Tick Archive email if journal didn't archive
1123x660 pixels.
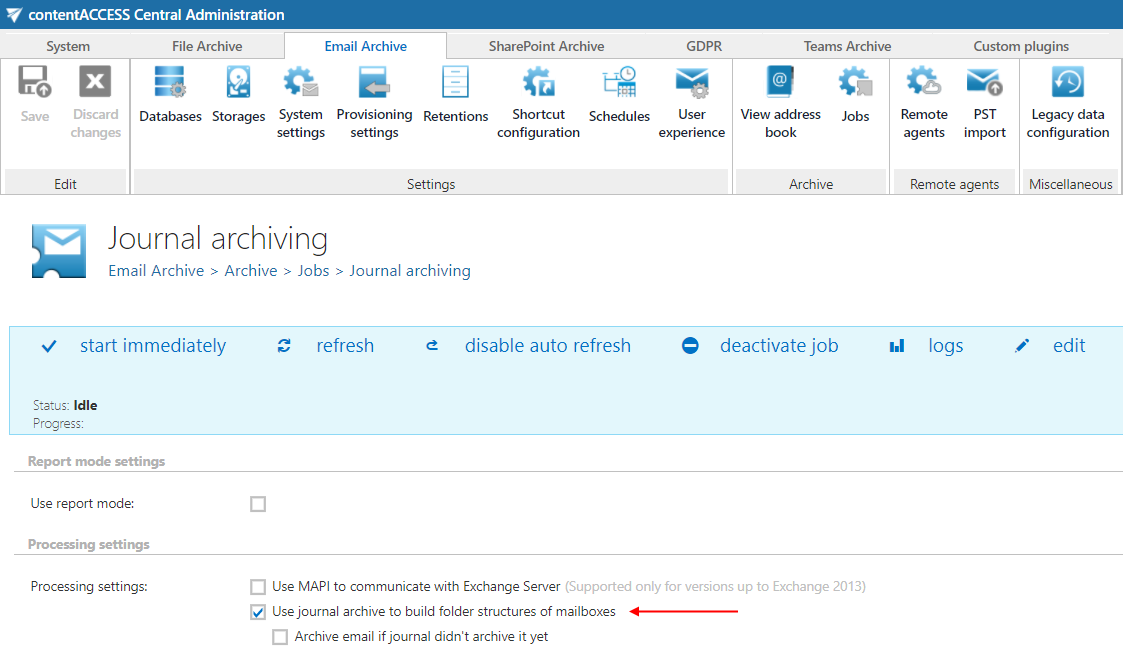coord(280,637)
